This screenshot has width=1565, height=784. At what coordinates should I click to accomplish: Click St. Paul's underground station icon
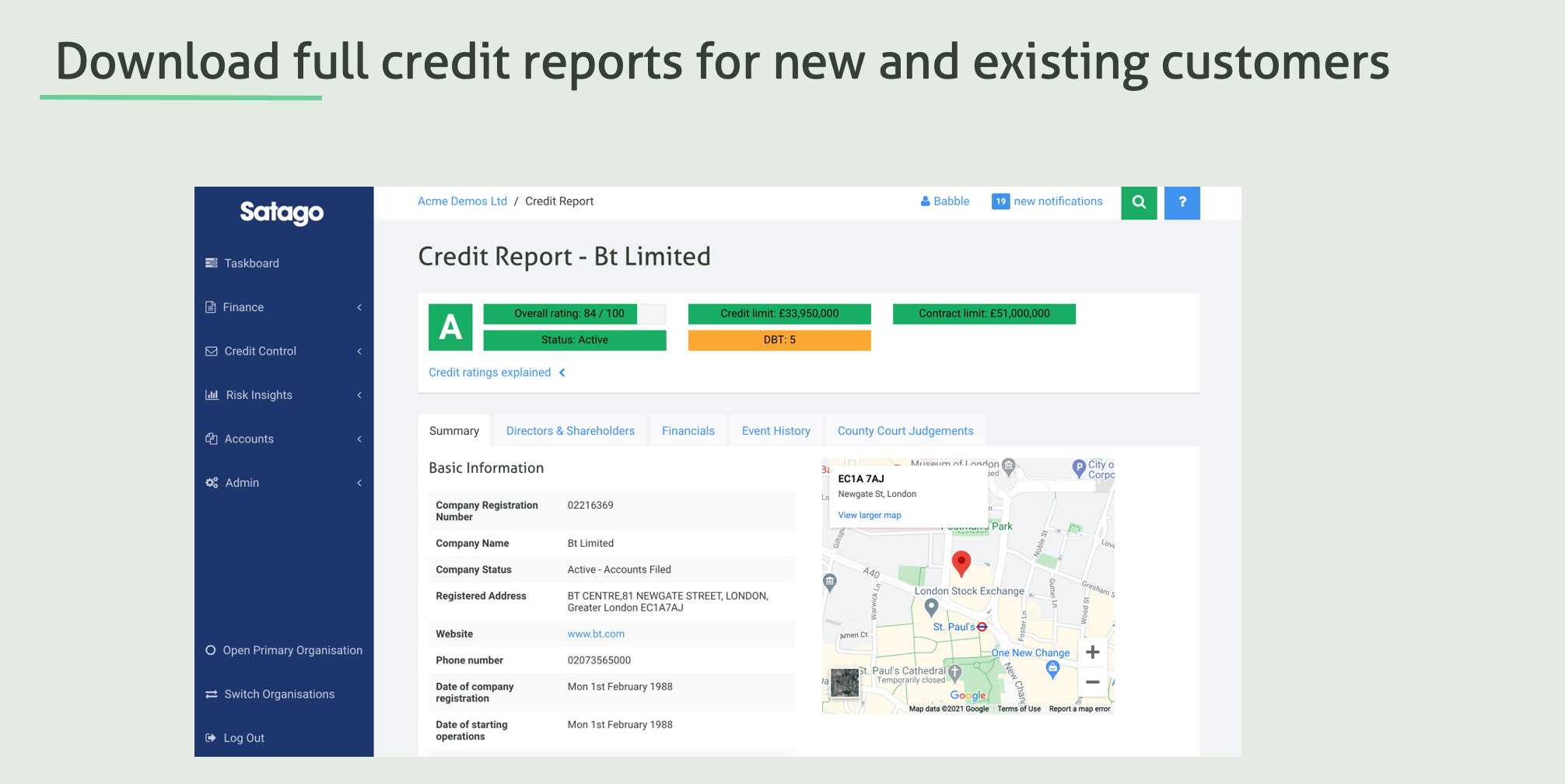point(982,627)
